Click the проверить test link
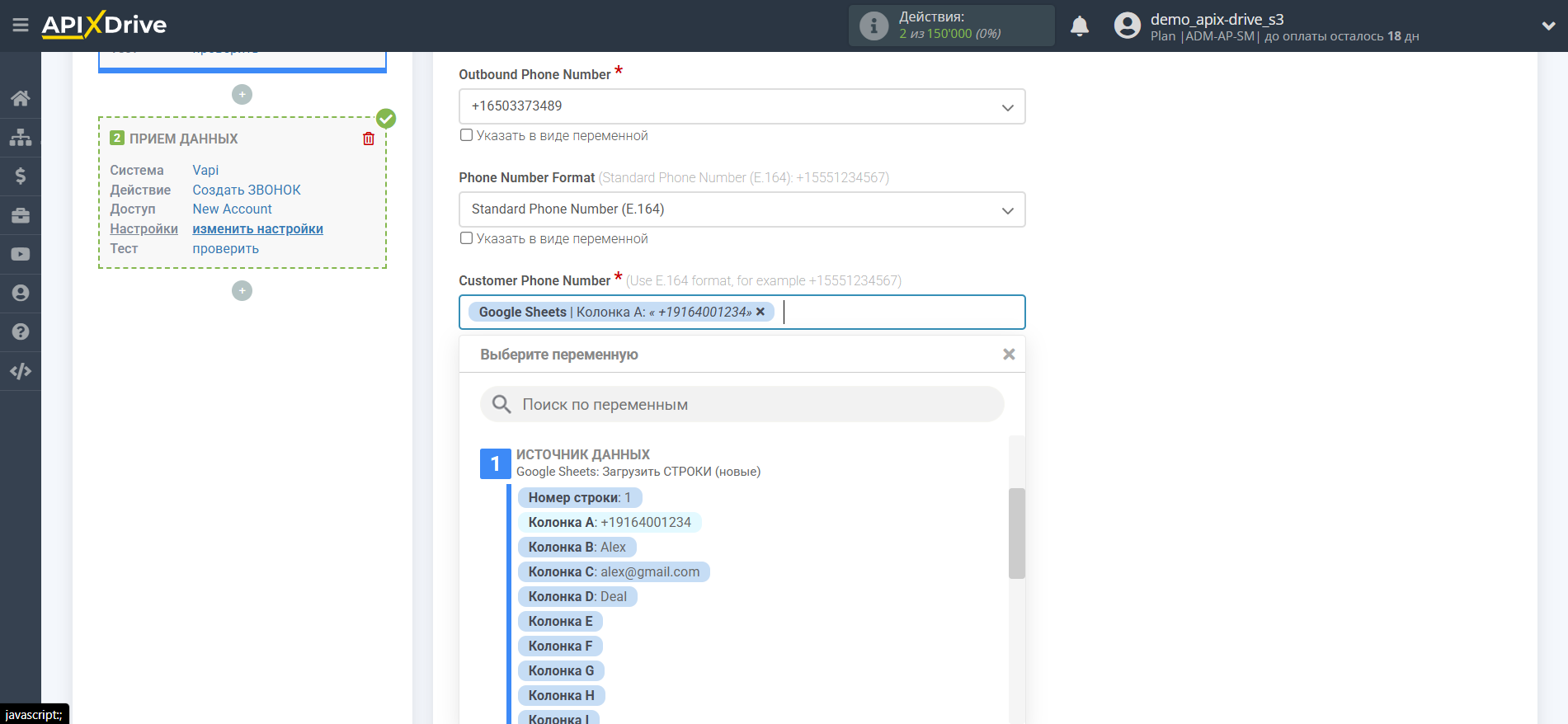 226,249
